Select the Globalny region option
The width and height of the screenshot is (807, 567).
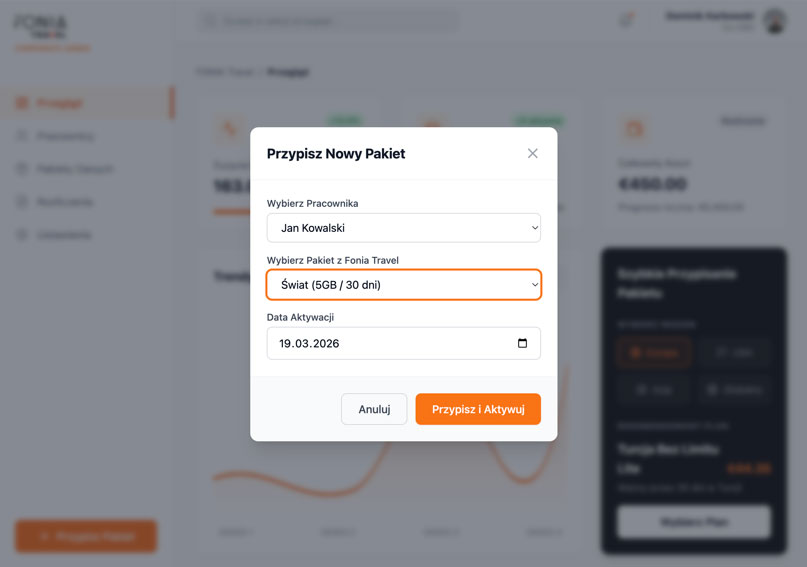pyautogui.click(x=734, y=389)
